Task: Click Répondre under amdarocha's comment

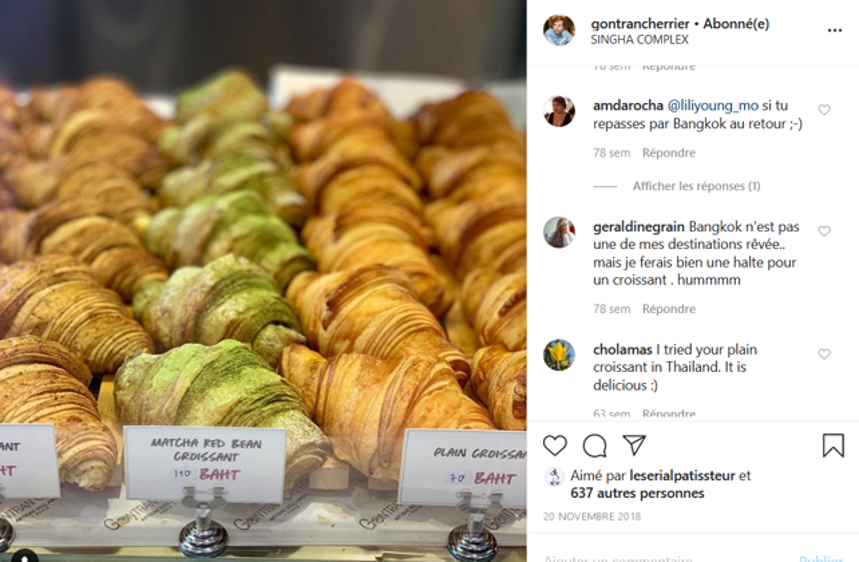Action: tap(669, 153)
